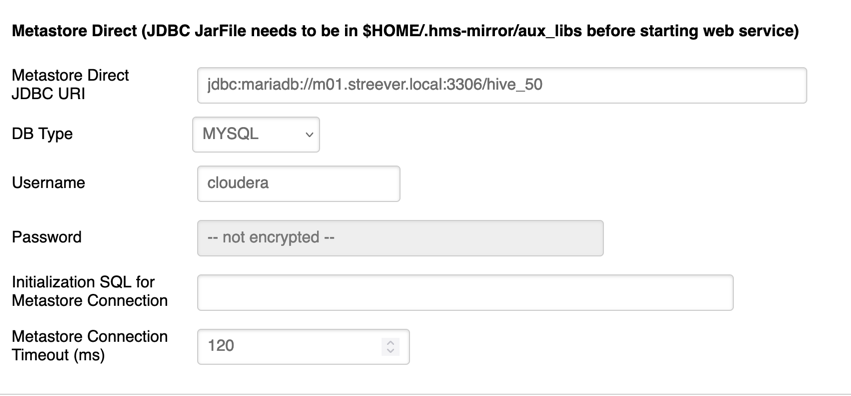Screen dimensions: 851x396
Task: Click the "Password" label text
Action: pyautogui.click(x=47, y=237)
